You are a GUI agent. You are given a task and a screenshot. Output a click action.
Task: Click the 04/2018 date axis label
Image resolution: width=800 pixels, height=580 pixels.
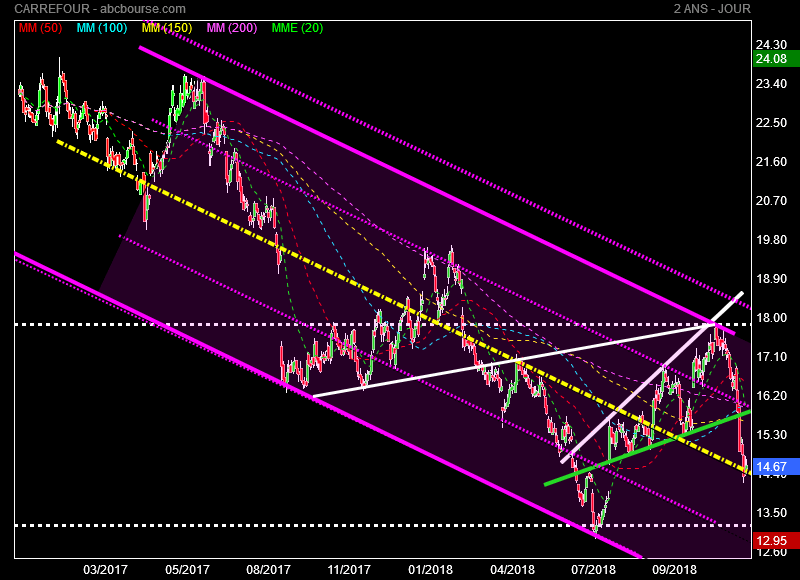click(x=512, y=569)
